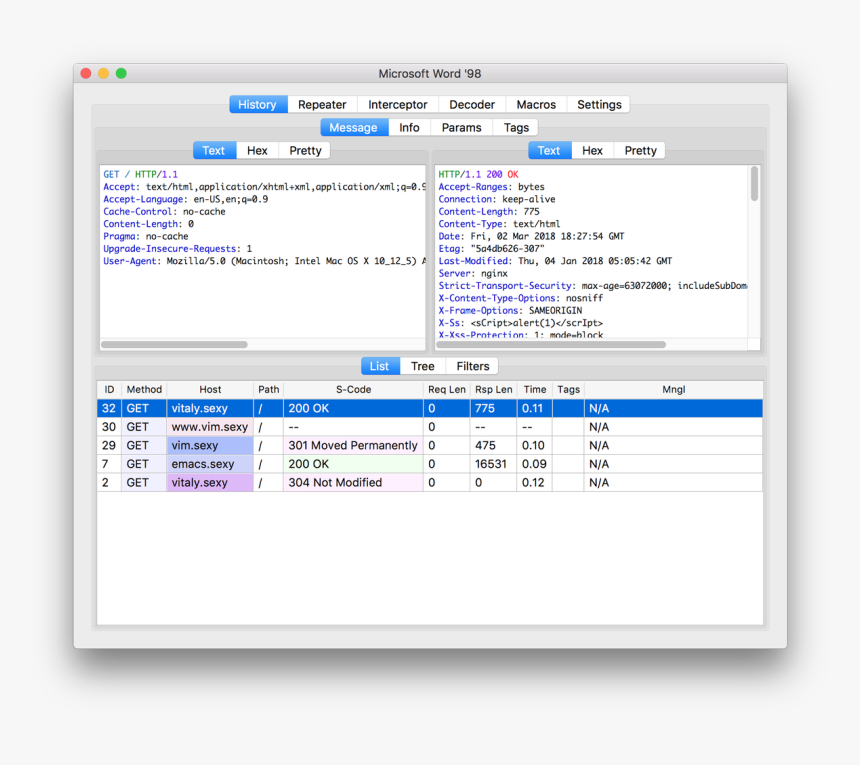Select the www.vim.sexy request row
Image resolution: width=860 pixels, height=765 pixels.
210,426
